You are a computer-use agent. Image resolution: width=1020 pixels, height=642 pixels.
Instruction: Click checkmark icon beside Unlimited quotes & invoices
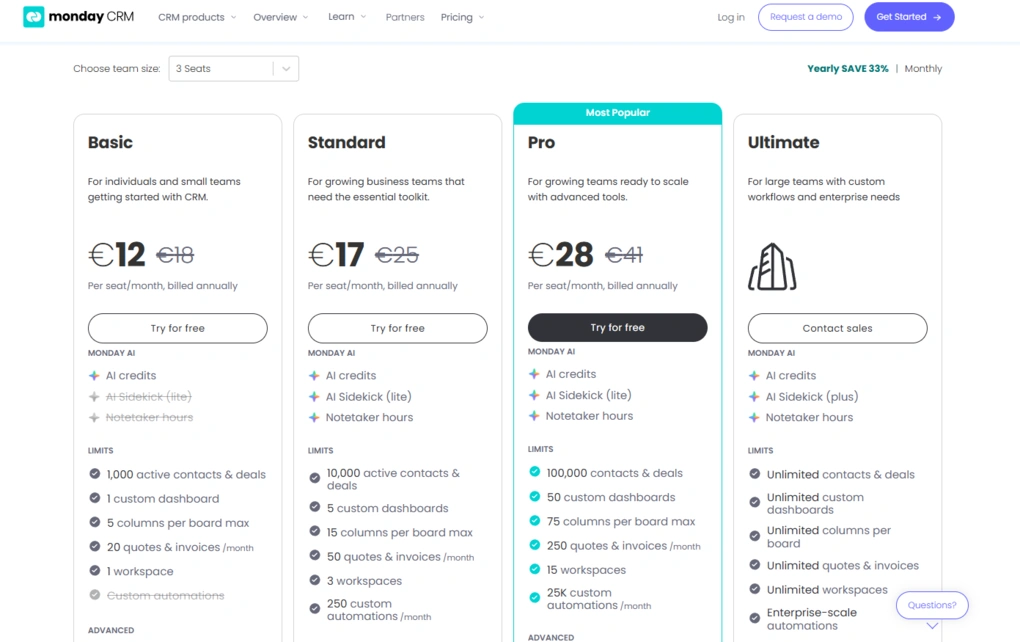755,565
